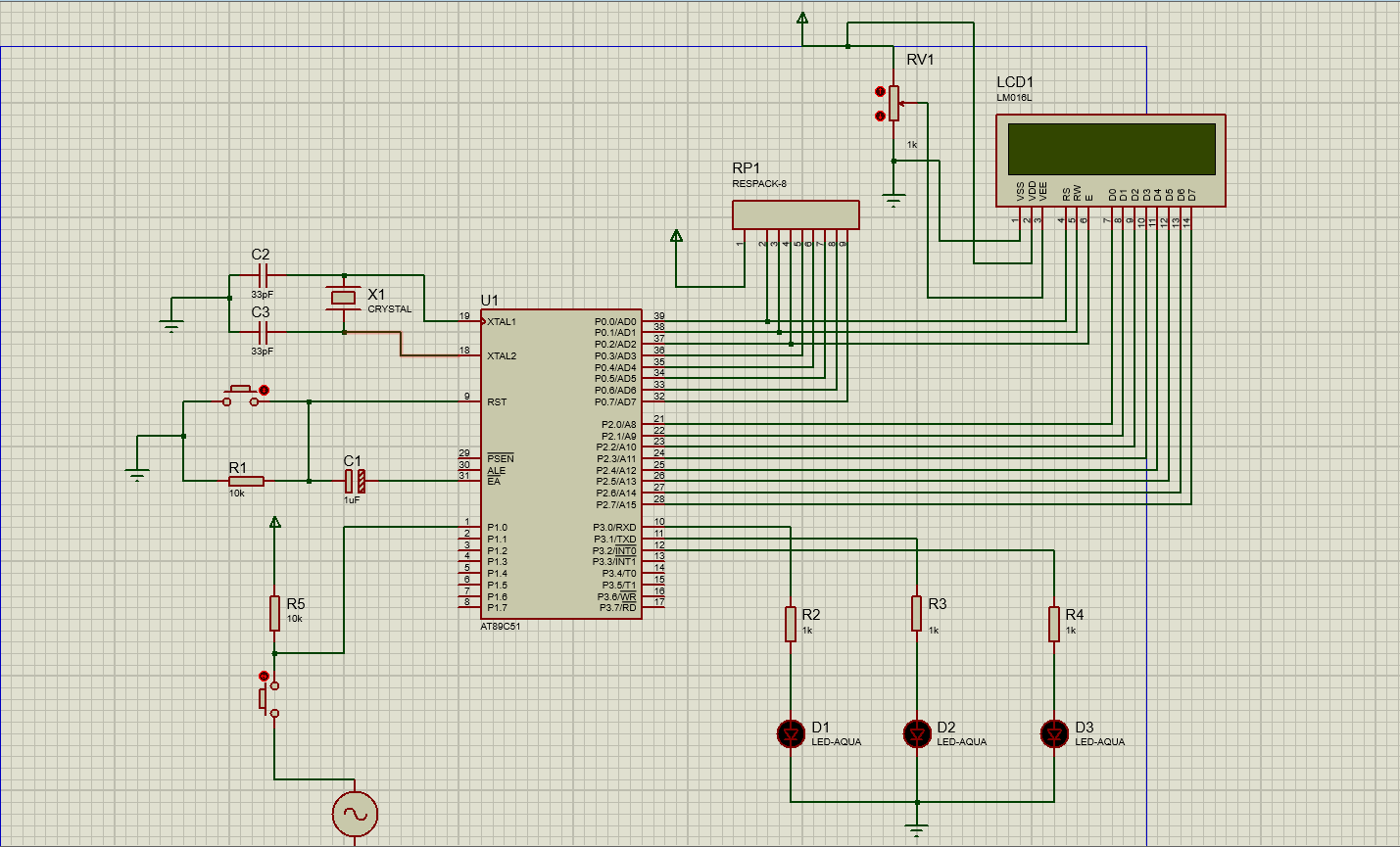Select the C1 electrolytic capacitor symbol
This screenshot has height=847, width=1400.
(356, 481)
